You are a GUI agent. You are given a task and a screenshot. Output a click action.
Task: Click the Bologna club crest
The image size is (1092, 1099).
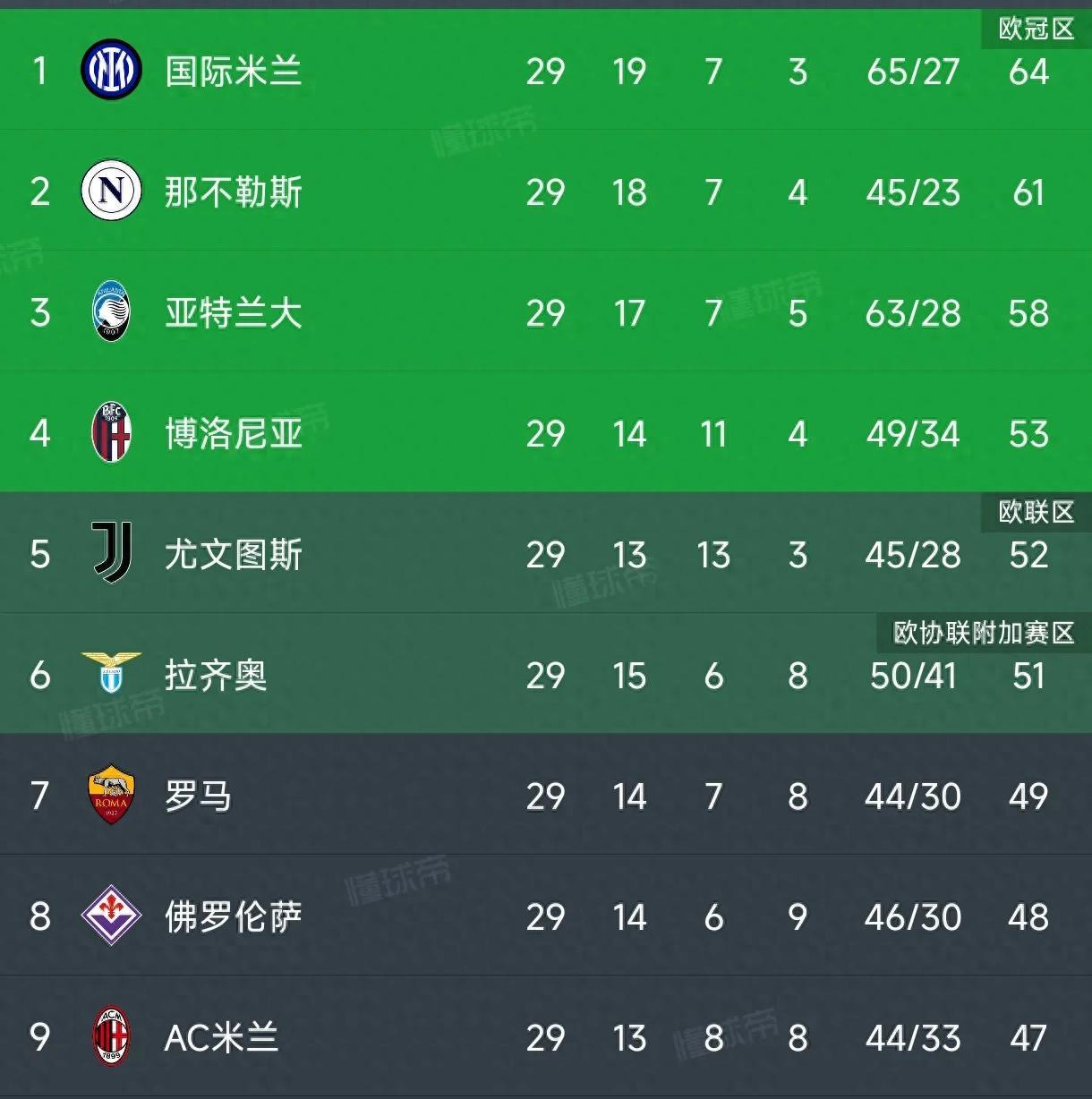[112, 432]
